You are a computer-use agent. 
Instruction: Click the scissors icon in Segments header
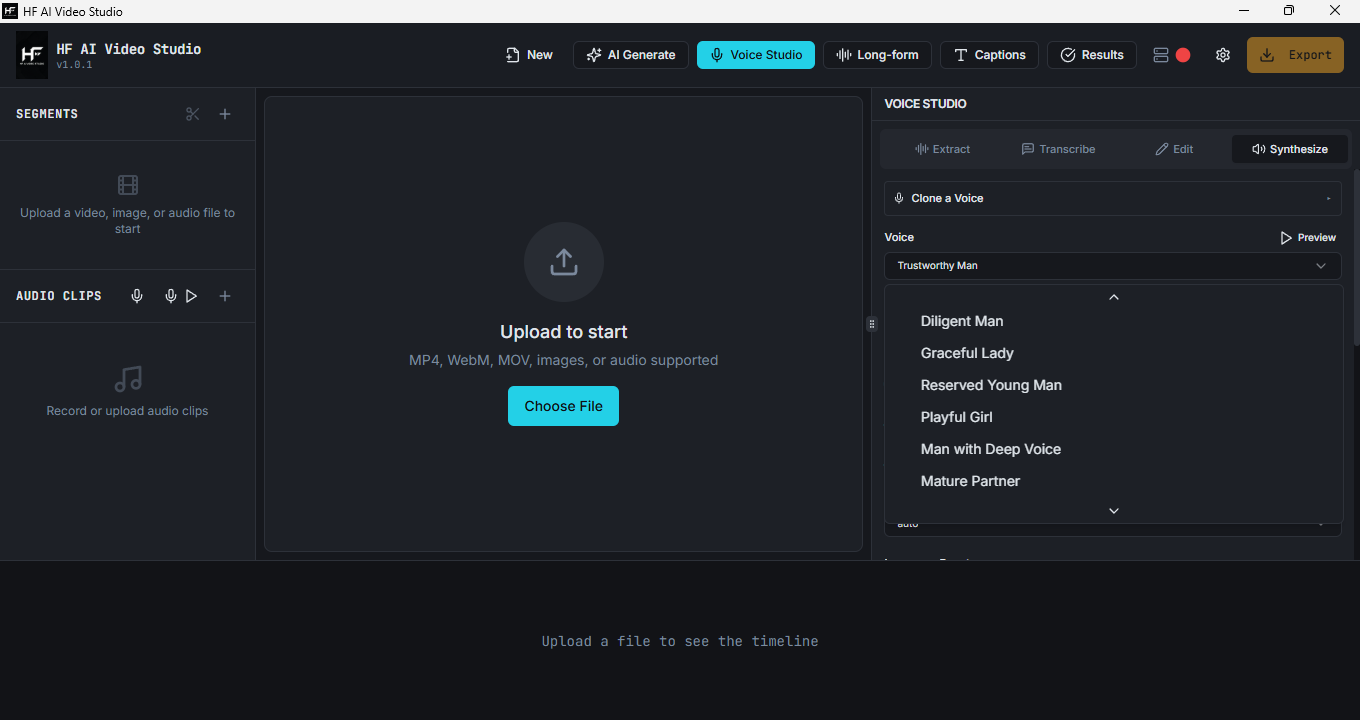[193, 114]
